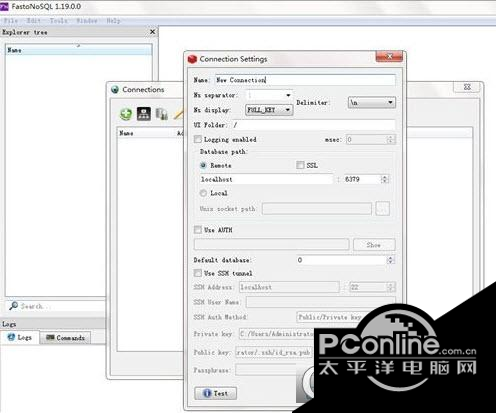Click the black cluster connection icon in Connections
Image resolution: width=496 pixels, height=413 pixels.
(144, 114)
